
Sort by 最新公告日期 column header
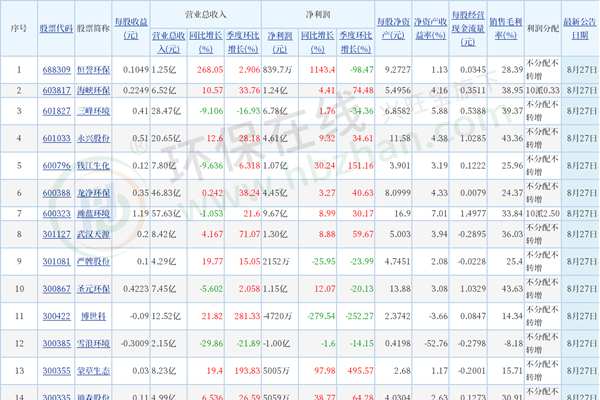[x=580, y=29]
